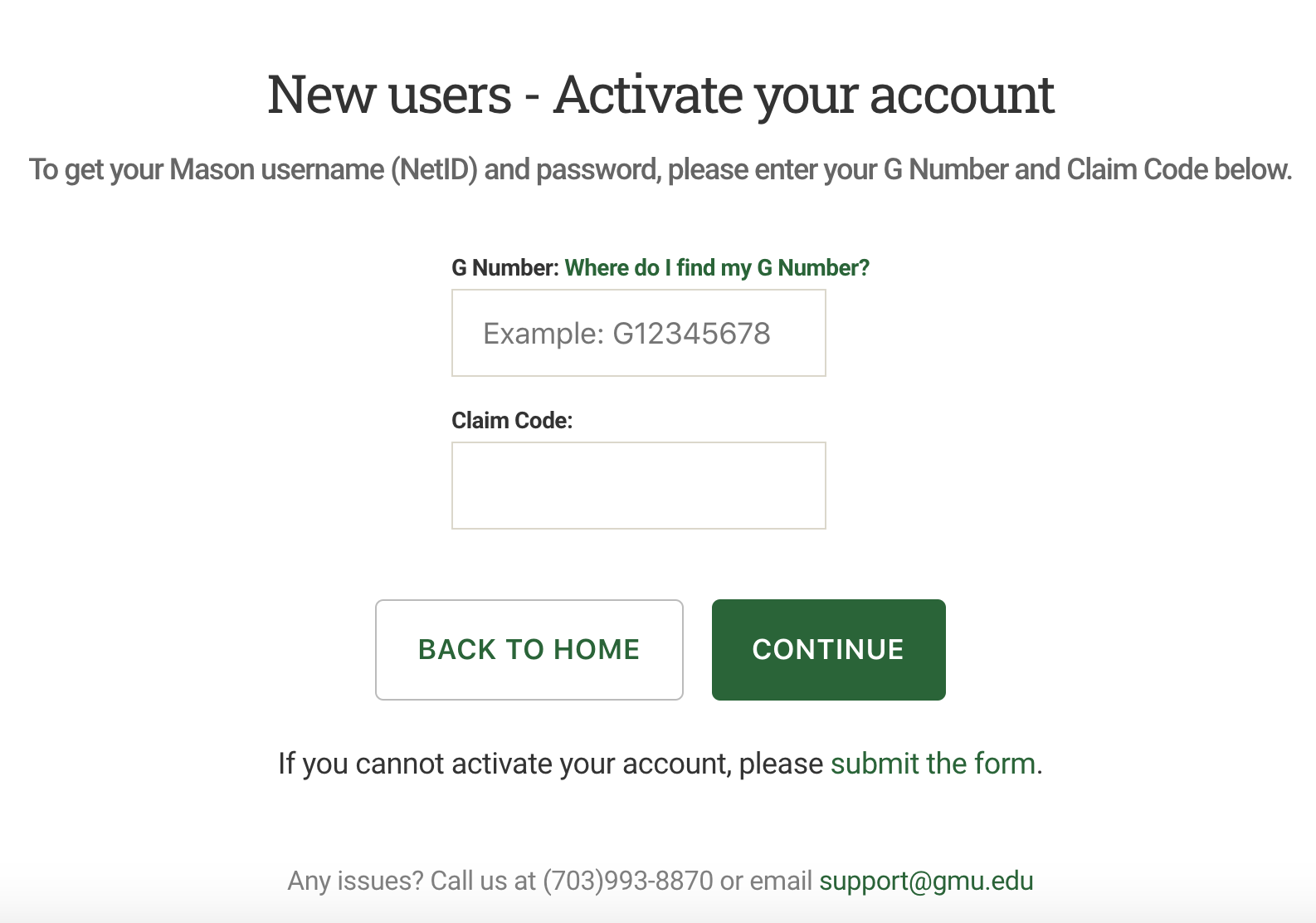Click the green CONTINUE button
Image resolution: width=1316 pixels, height=923 pixels.
pyautogui.click(x=828, y=649)
